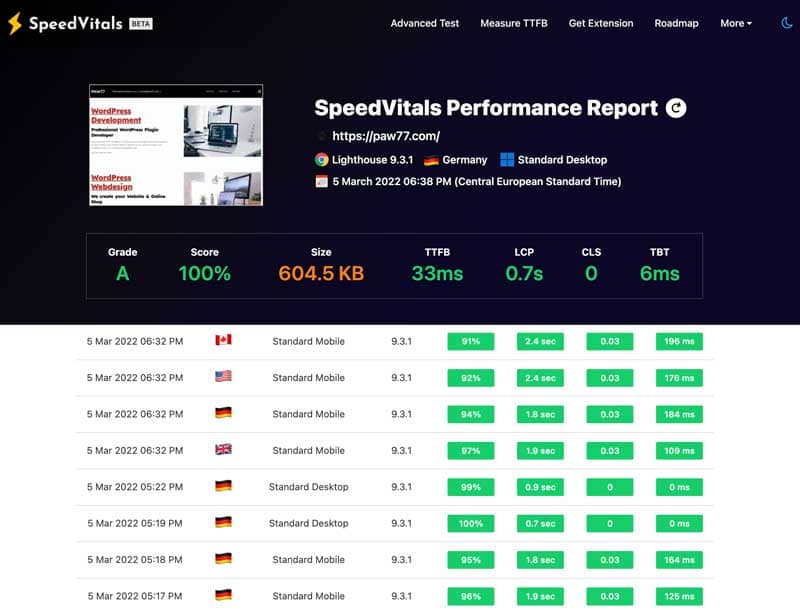Click the 1.8 sec badge in the 94% row

click(x=540, y=415)
